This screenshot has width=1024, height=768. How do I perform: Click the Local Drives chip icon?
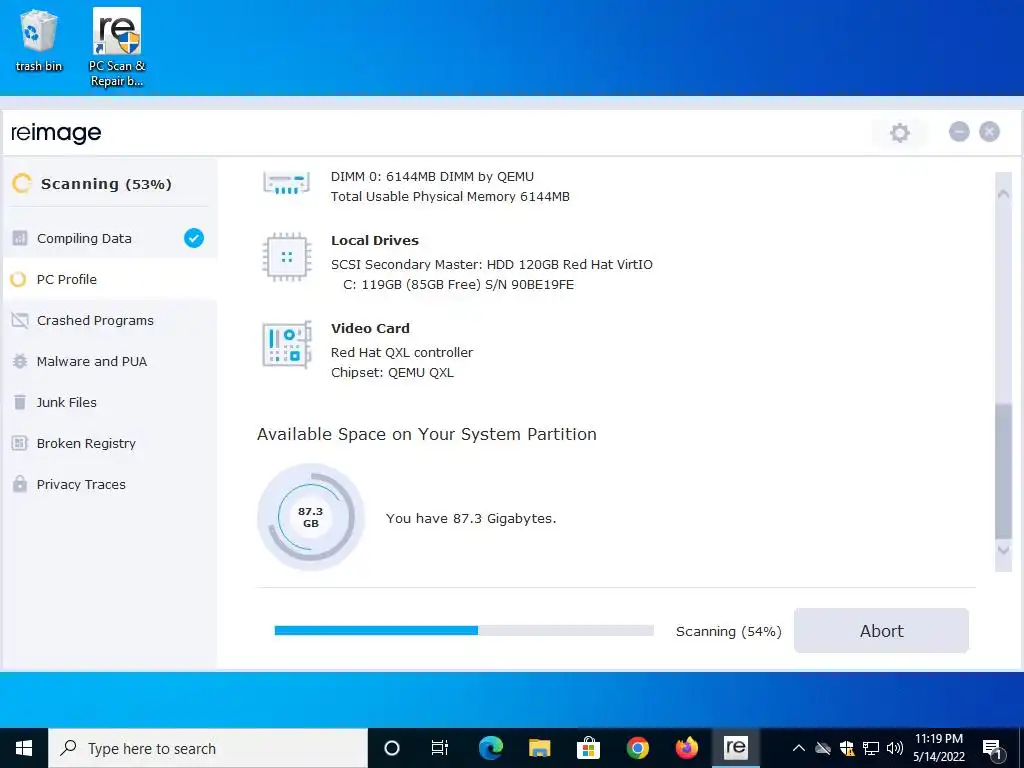click(x=286, y=257)
